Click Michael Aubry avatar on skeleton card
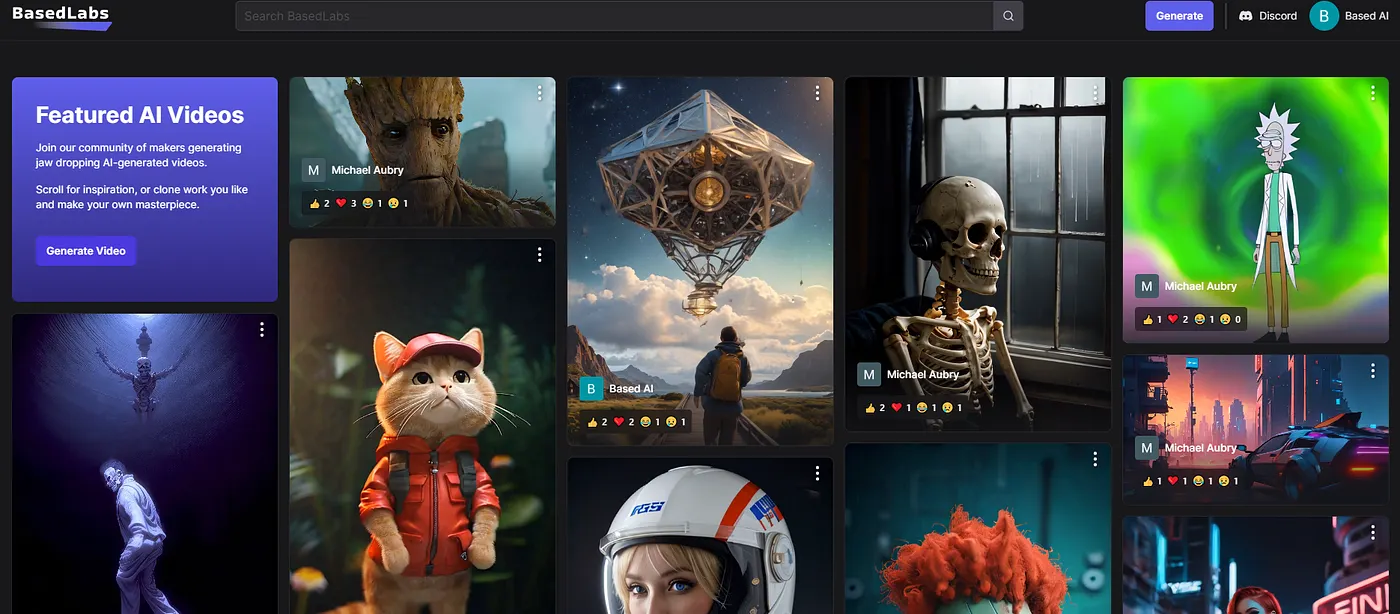 pyautogui.click(x=869, y=375)
